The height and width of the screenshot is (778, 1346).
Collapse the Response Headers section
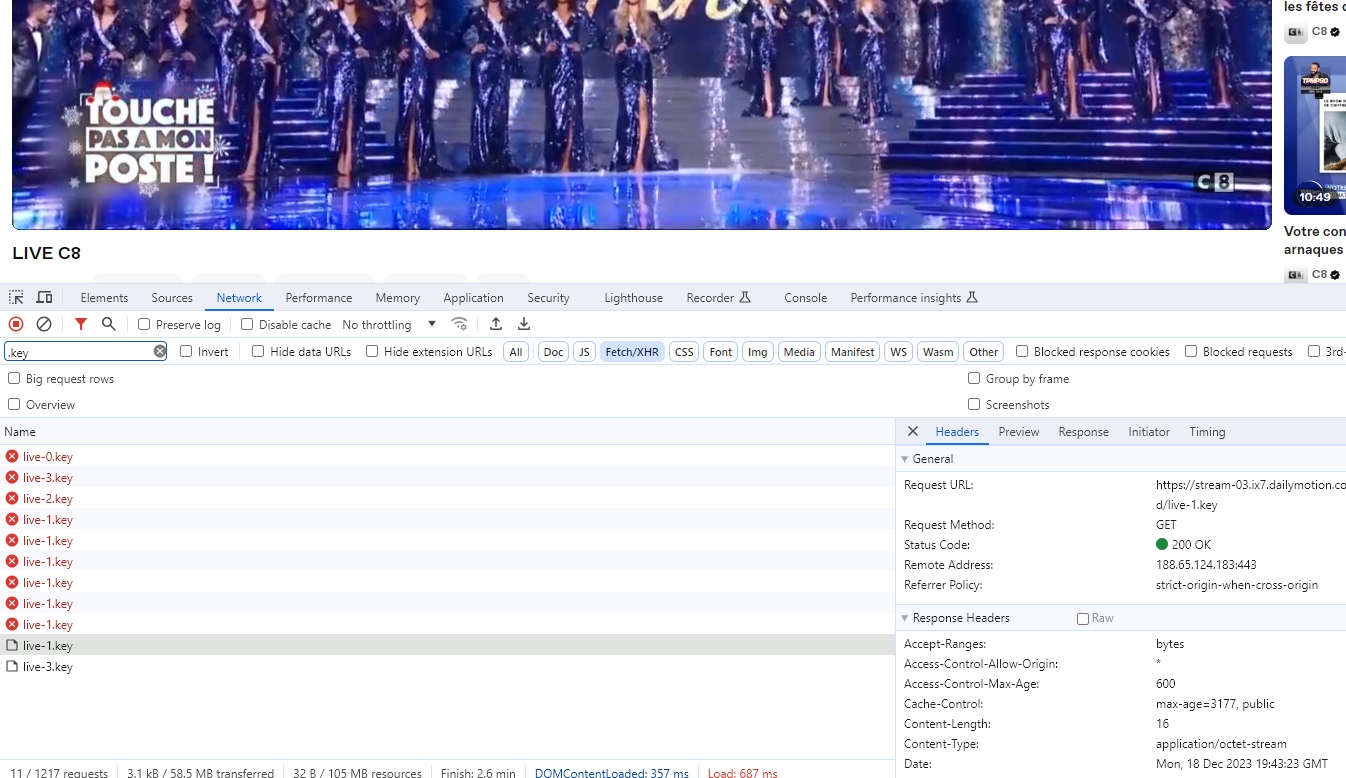point(907,617)
